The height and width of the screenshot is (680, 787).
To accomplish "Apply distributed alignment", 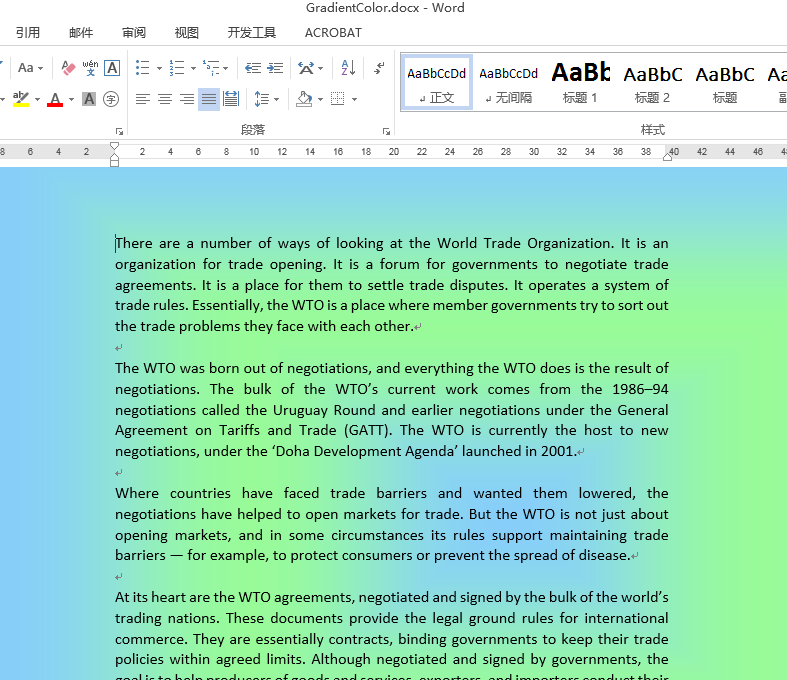I will pos(231,99).
